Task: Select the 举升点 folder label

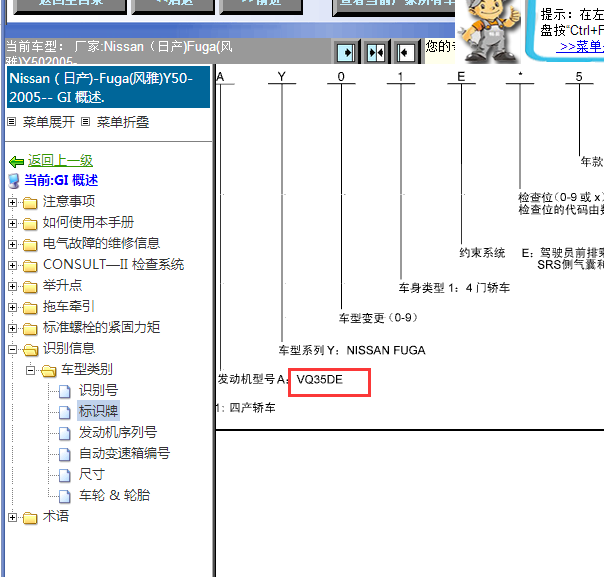Action: [62, 285]
